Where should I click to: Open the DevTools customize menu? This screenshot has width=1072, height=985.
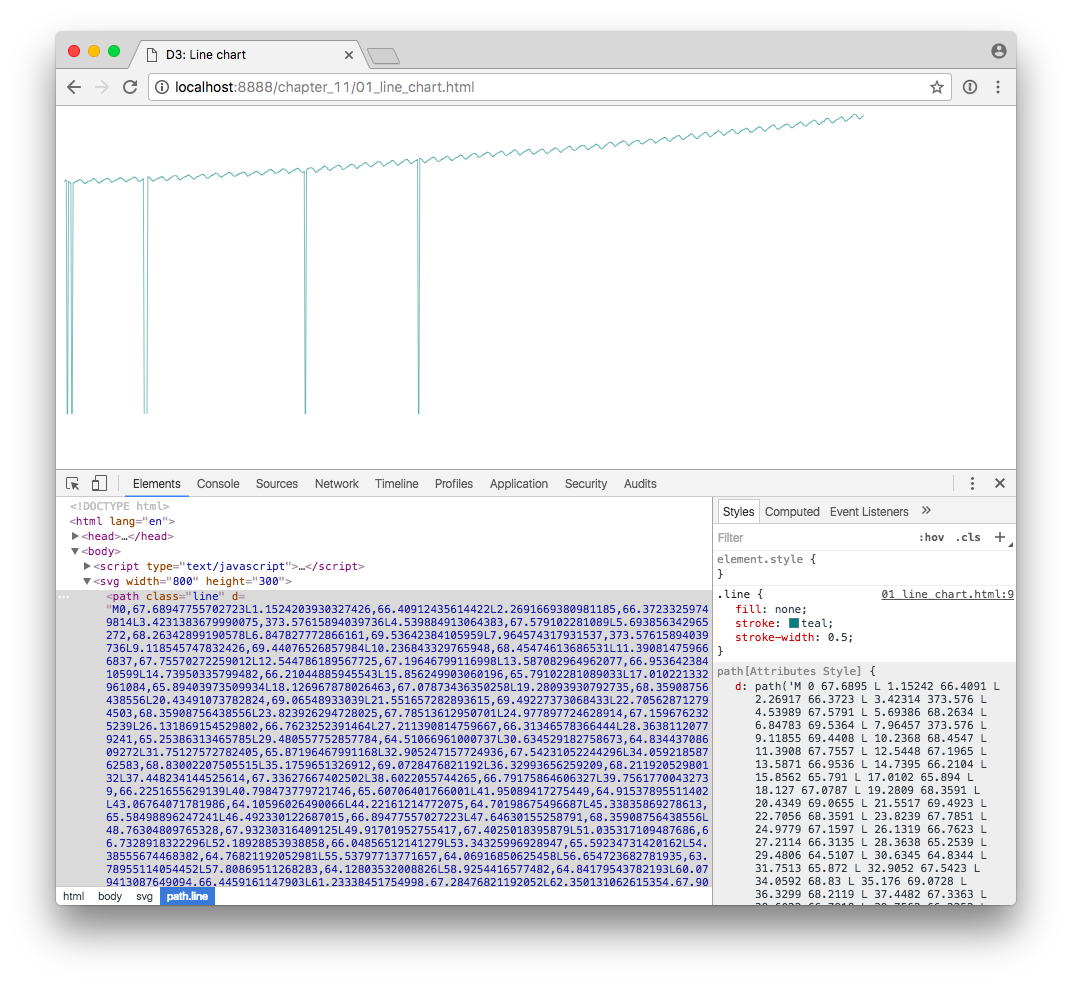tap(972, 484)
